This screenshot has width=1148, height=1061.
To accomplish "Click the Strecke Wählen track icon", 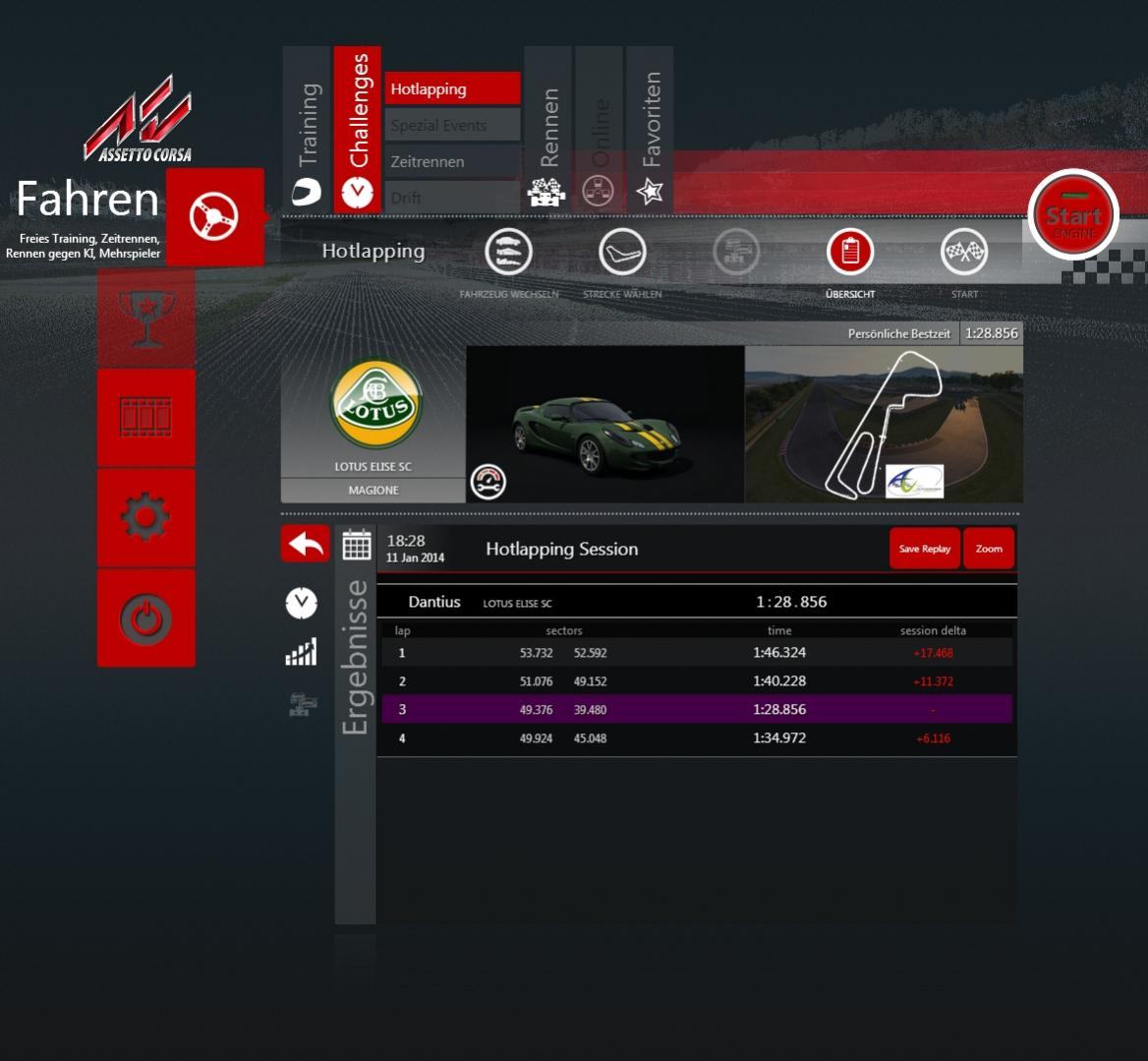I will click(x=622, y=252).
